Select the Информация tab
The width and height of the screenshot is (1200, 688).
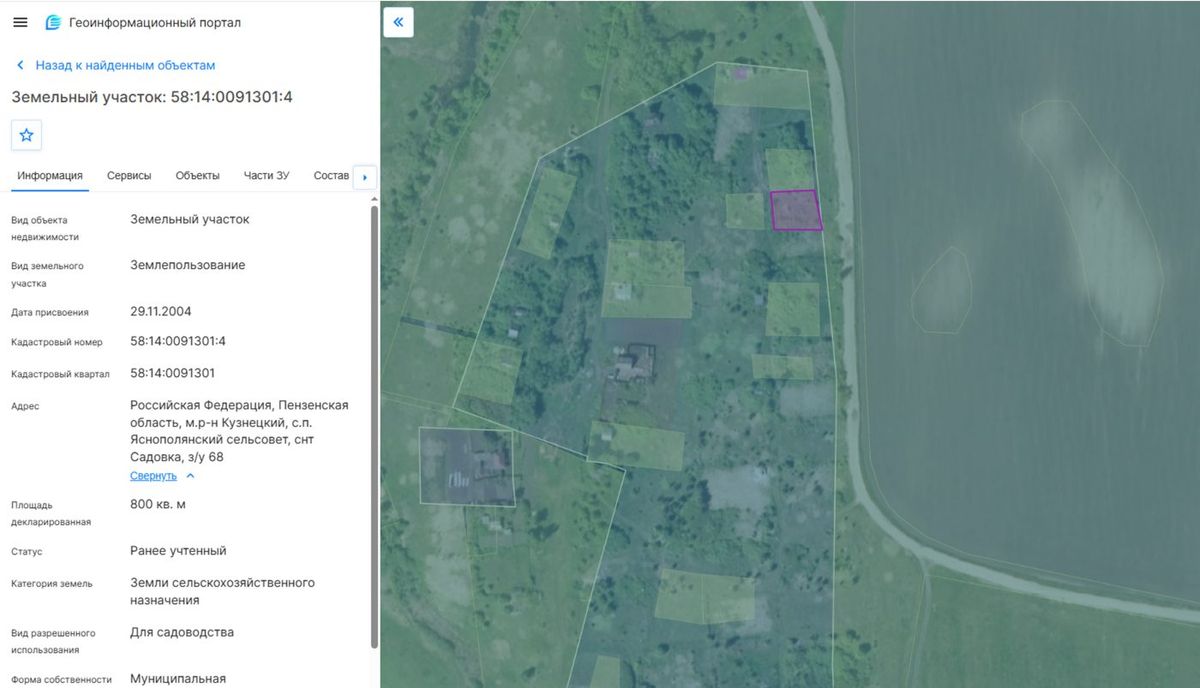click(x=50, y=175)
